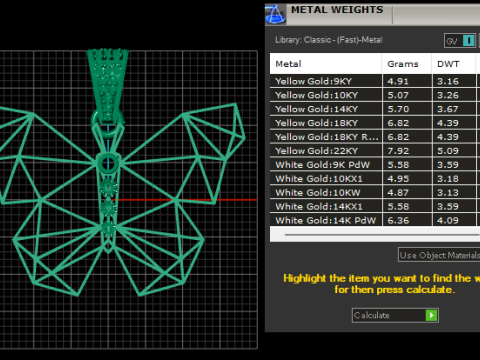Click the 3.26 DWT value
Screen dimensions: 480x360
[448, 95]
